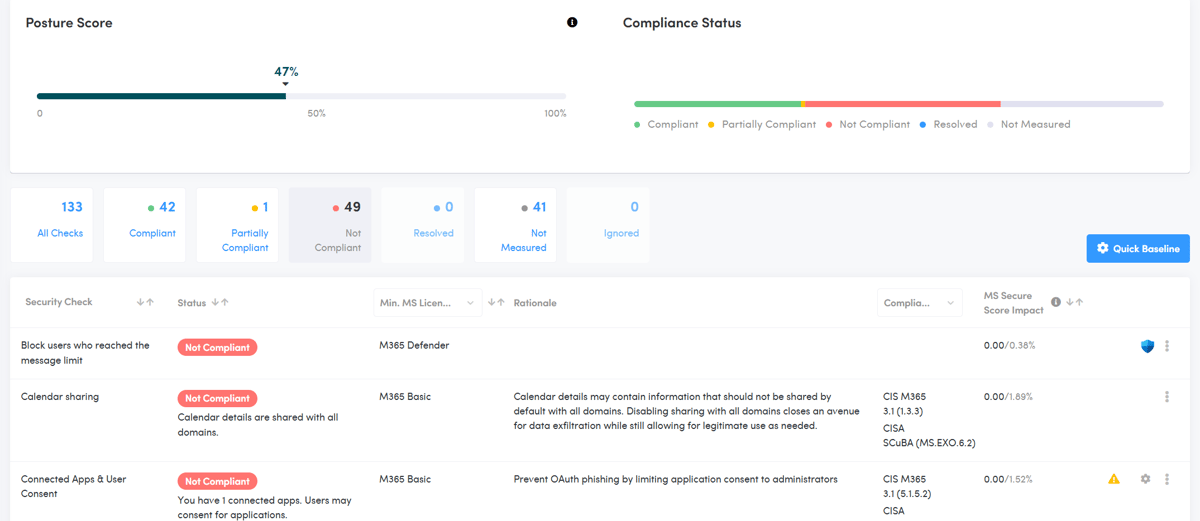Select Not Compliant filter card
This screenshot has height=521, width=1200.
pos(330,225)
